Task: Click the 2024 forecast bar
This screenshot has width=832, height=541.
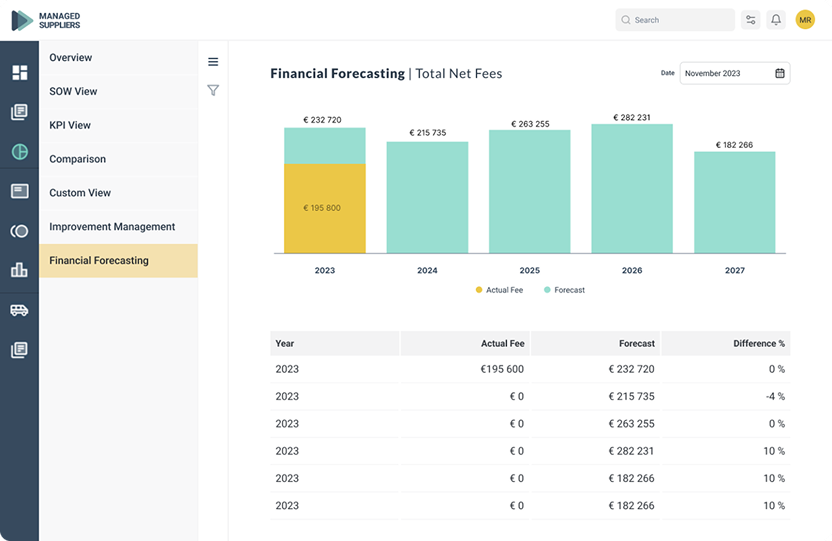Action: pyautogui.click(x=427, y=197)
